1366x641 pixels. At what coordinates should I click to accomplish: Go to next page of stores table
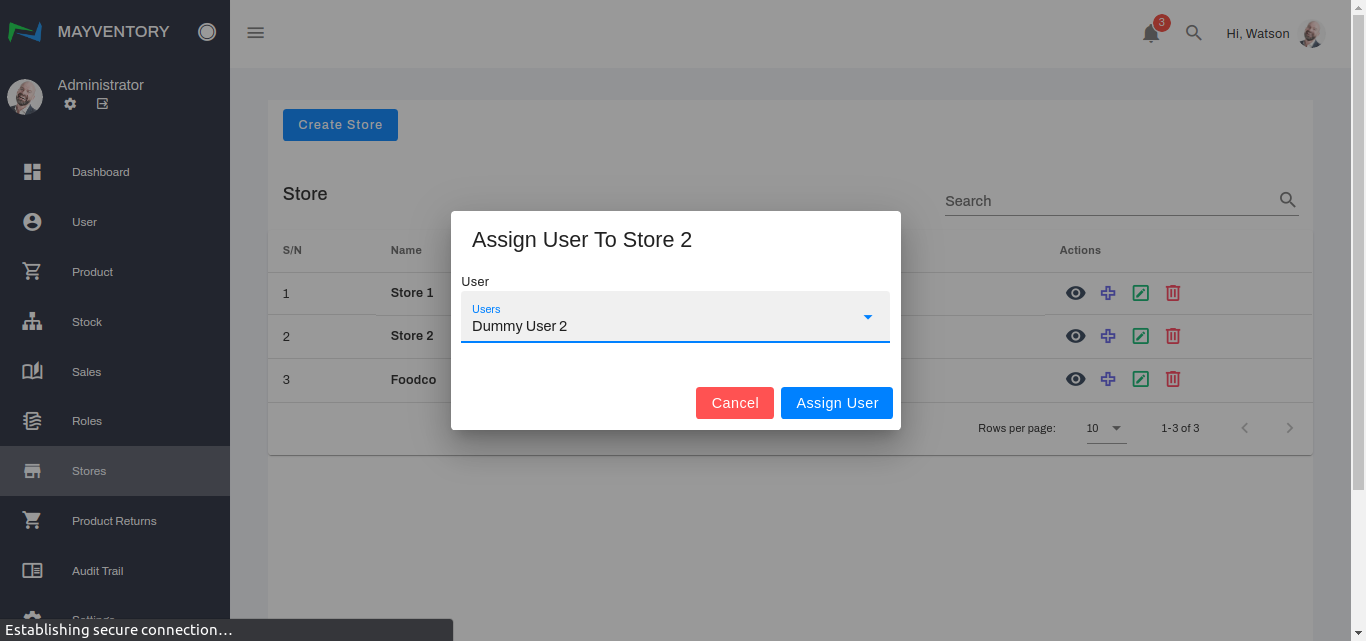pyautogui.click(x=1289, y=428)
